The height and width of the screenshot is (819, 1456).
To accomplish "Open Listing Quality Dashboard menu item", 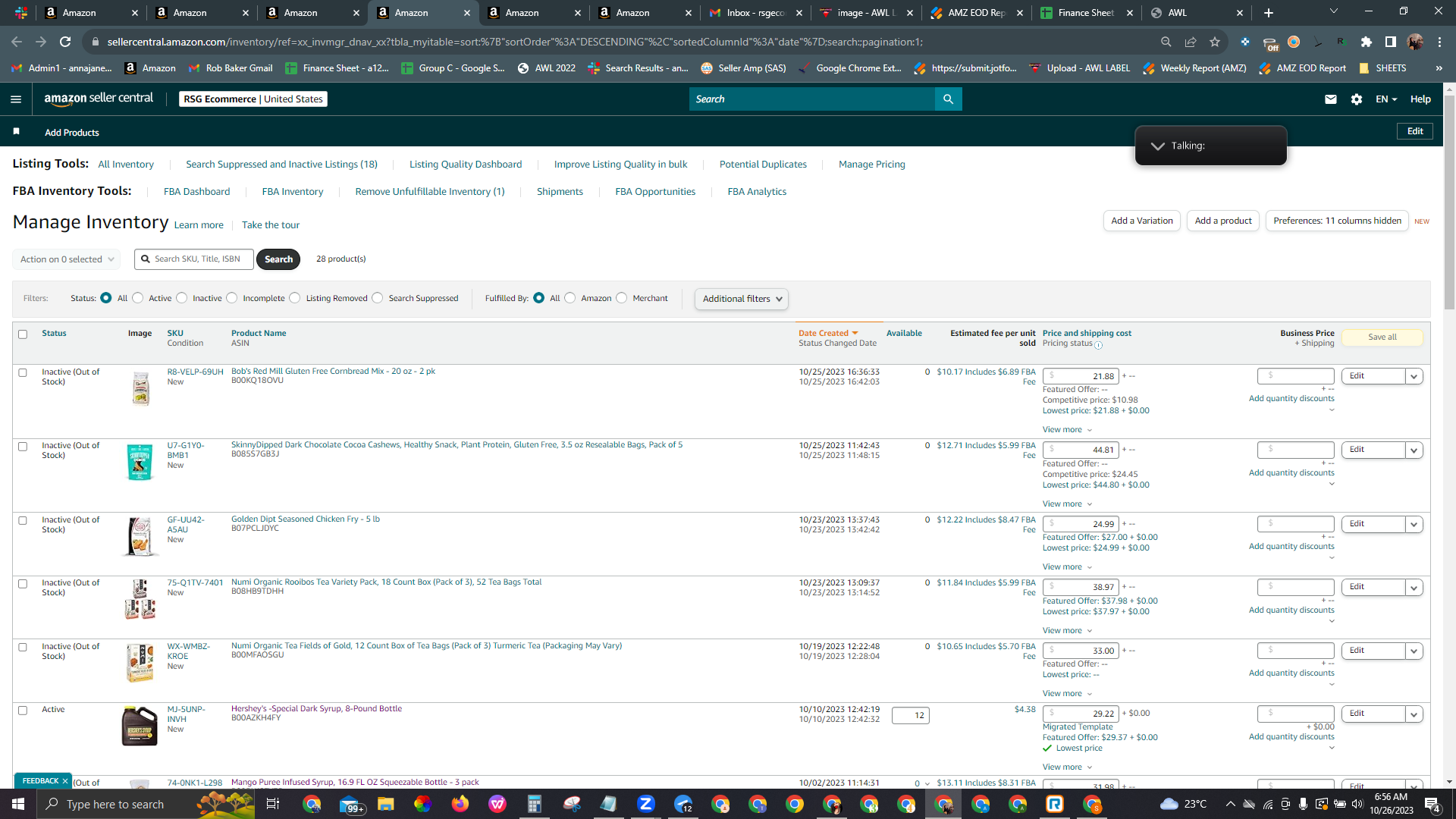I will click(x=466, y=165).
